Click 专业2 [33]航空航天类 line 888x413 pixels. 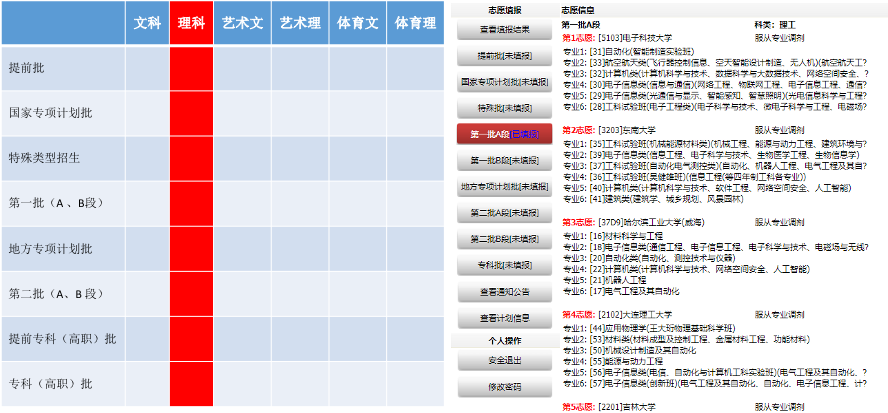[715, 62]
